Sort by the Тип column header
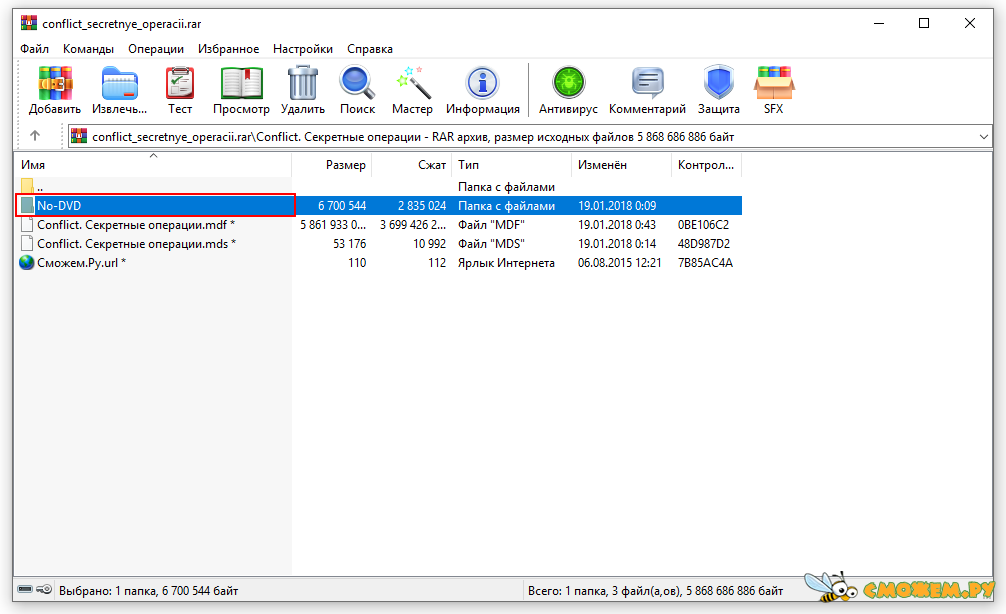The height and width of the screenshot is (614, 1006). click(511, 165)
